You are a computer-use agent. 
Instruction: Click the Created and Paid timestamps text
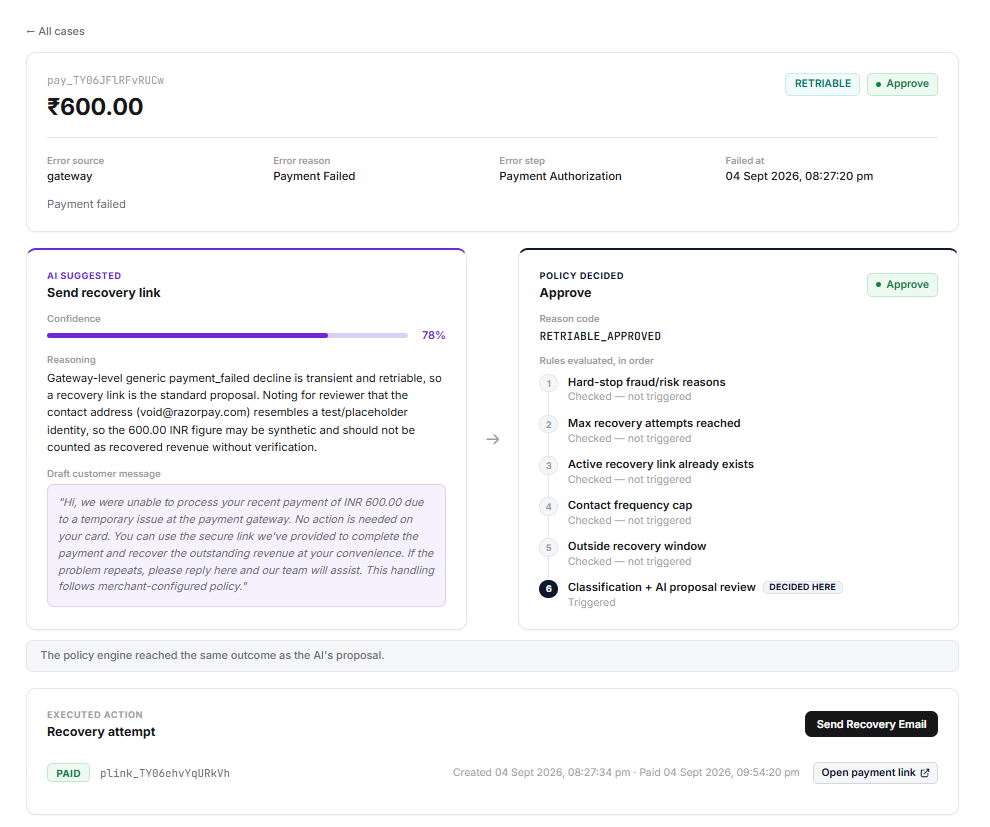pyautogui.click(x=626, y=773)
